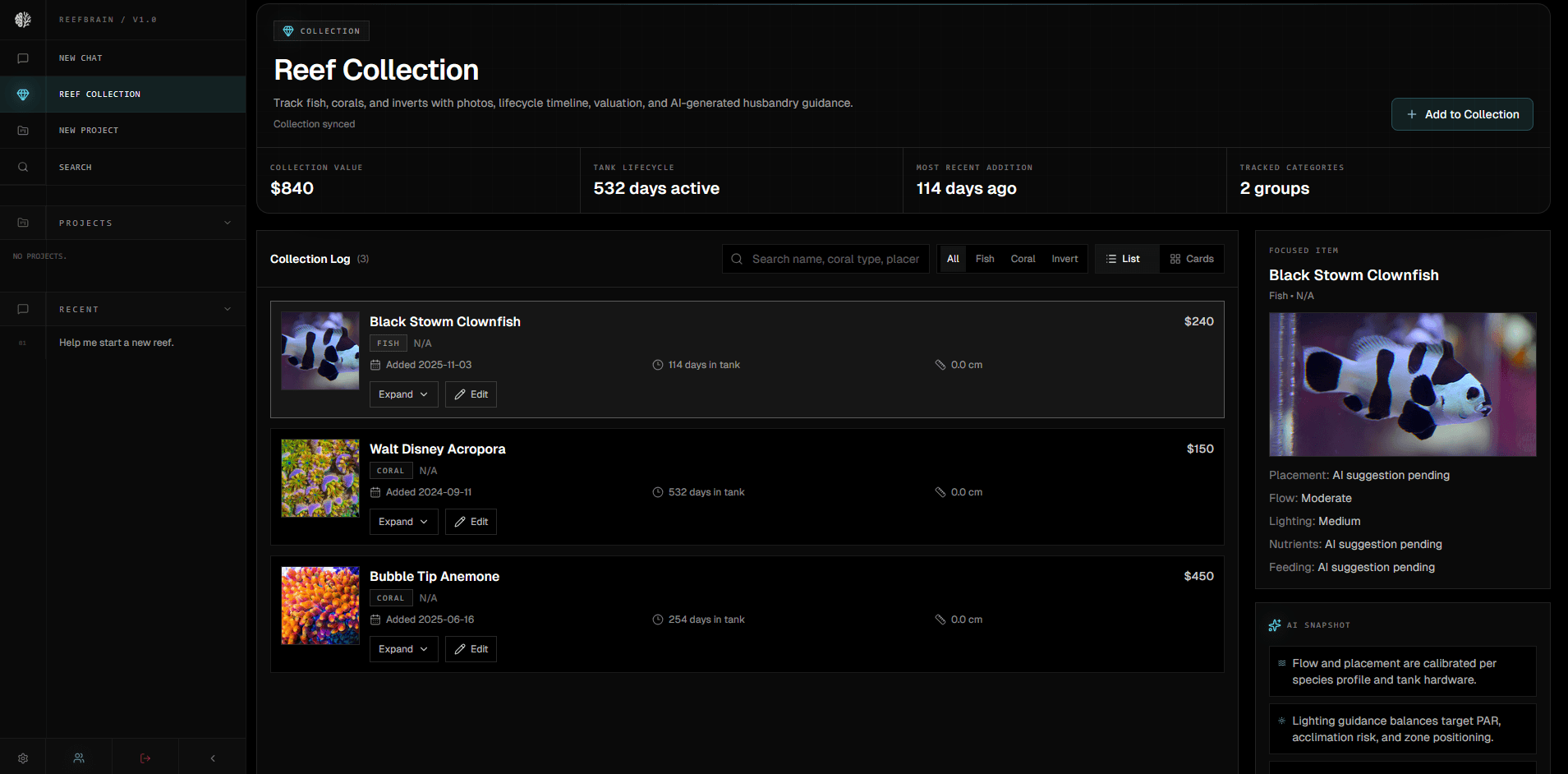Open the ReefBrain coral logo

(x=22, y=19)
